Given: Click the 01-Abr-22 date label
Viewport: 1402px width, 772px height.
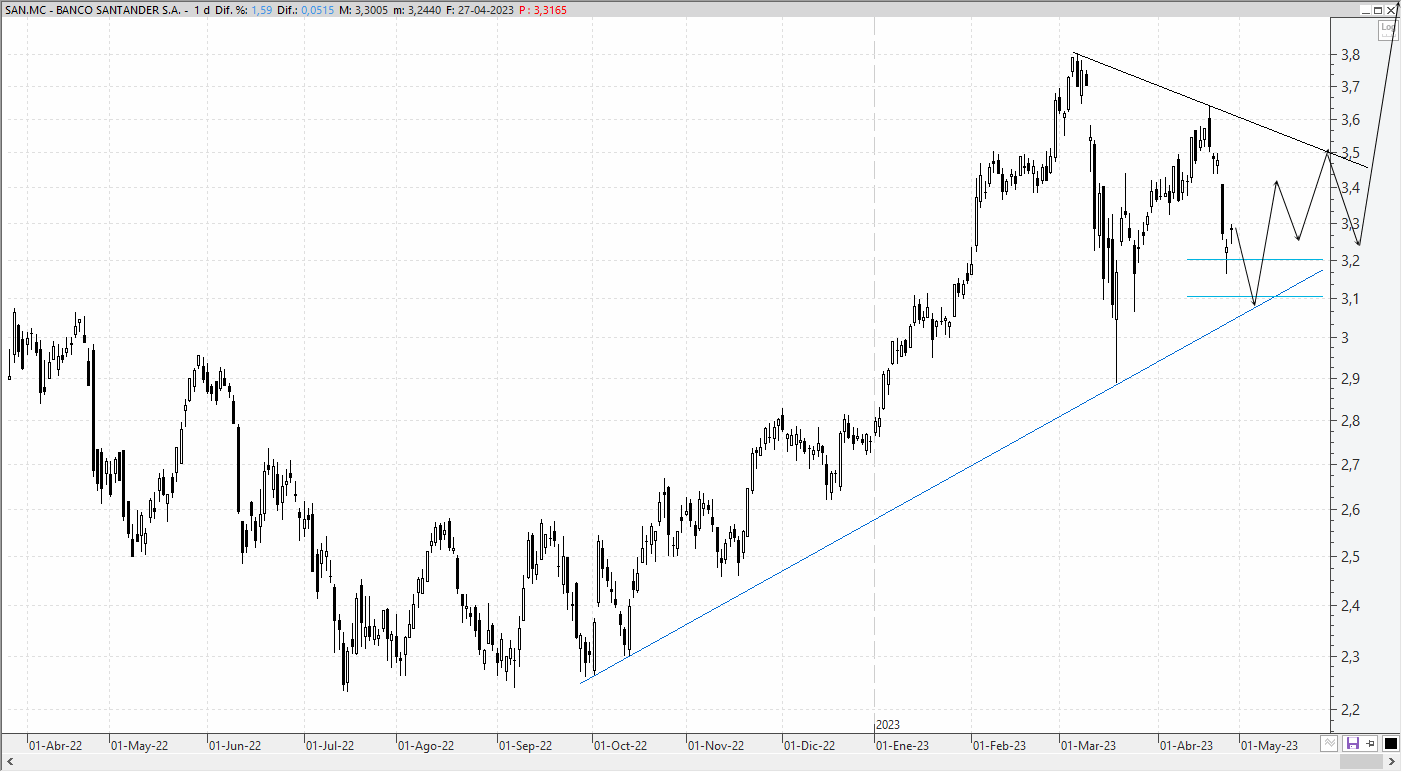Looking at the screenshot, I should (55, 745).
